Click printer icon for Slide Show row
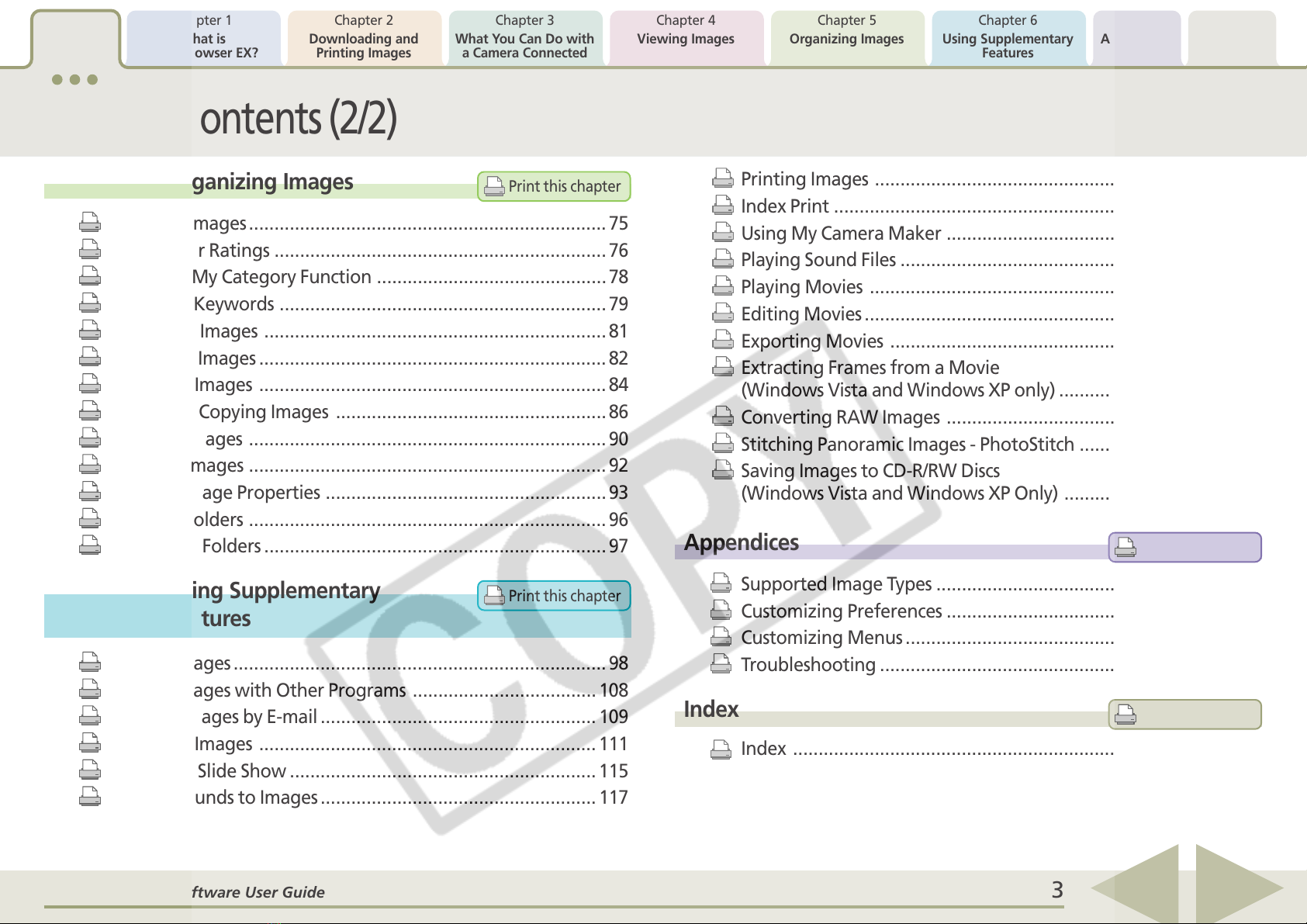 coord(90,770)
